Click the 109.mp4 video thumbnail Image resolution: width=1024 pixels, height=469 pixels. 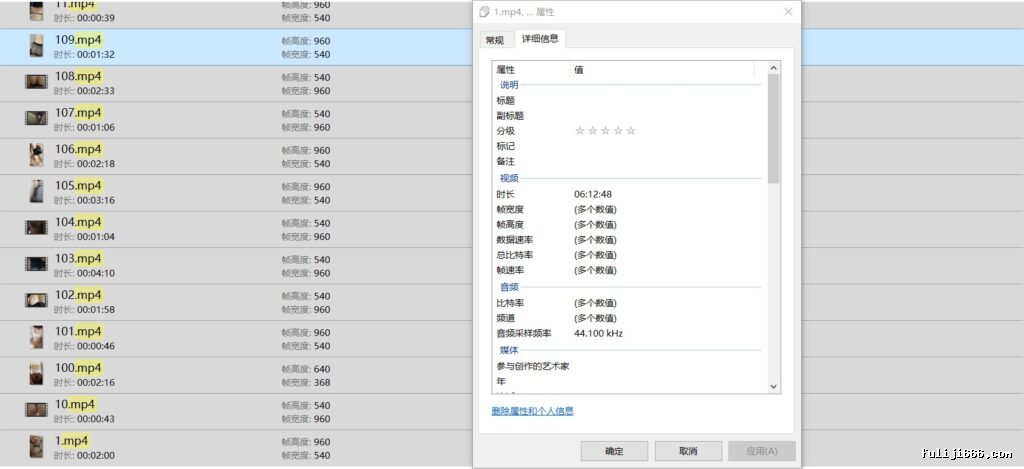coord(37,46)
